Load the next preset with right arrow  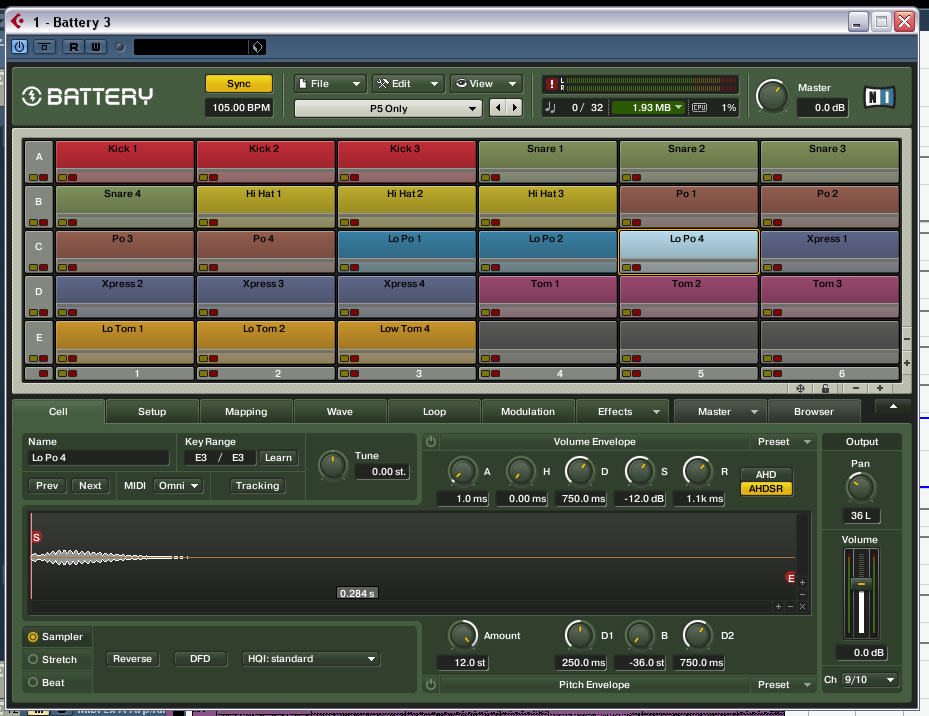(x=514, y=108)
